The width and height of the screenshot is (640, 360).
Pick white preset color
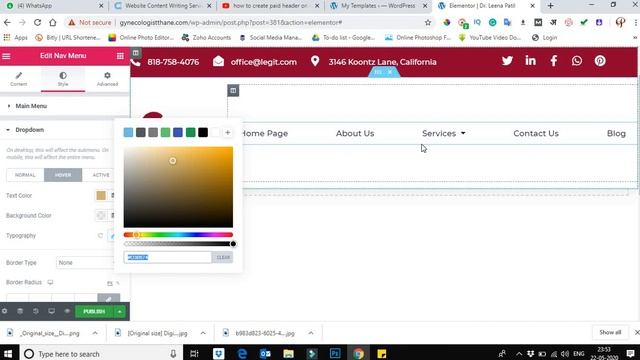tap(216, 132)
